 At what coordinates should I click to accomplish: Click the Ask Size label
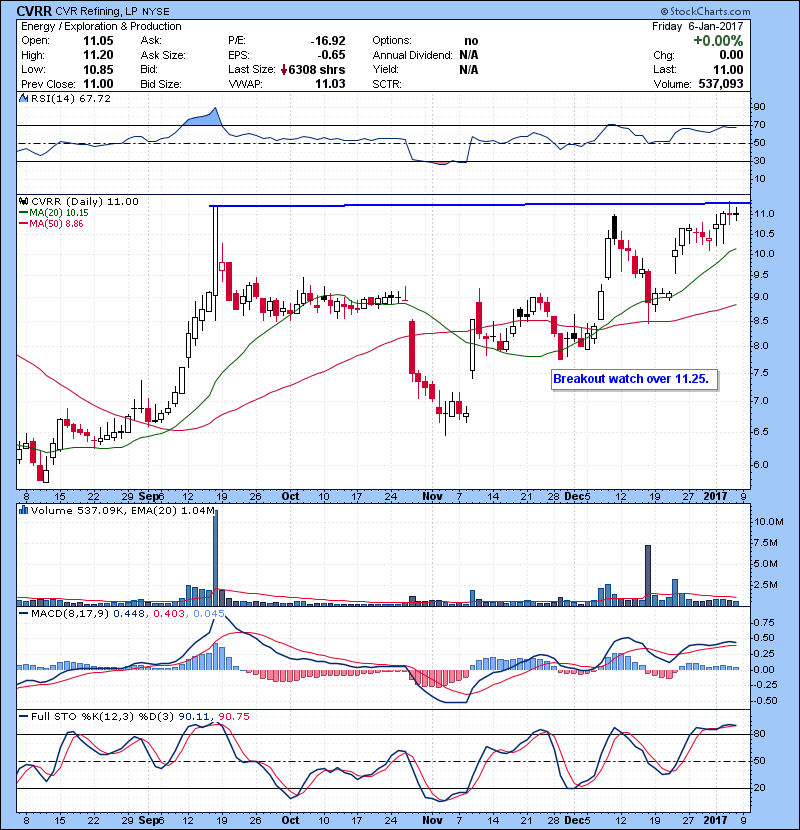click(x=163, y=55)
